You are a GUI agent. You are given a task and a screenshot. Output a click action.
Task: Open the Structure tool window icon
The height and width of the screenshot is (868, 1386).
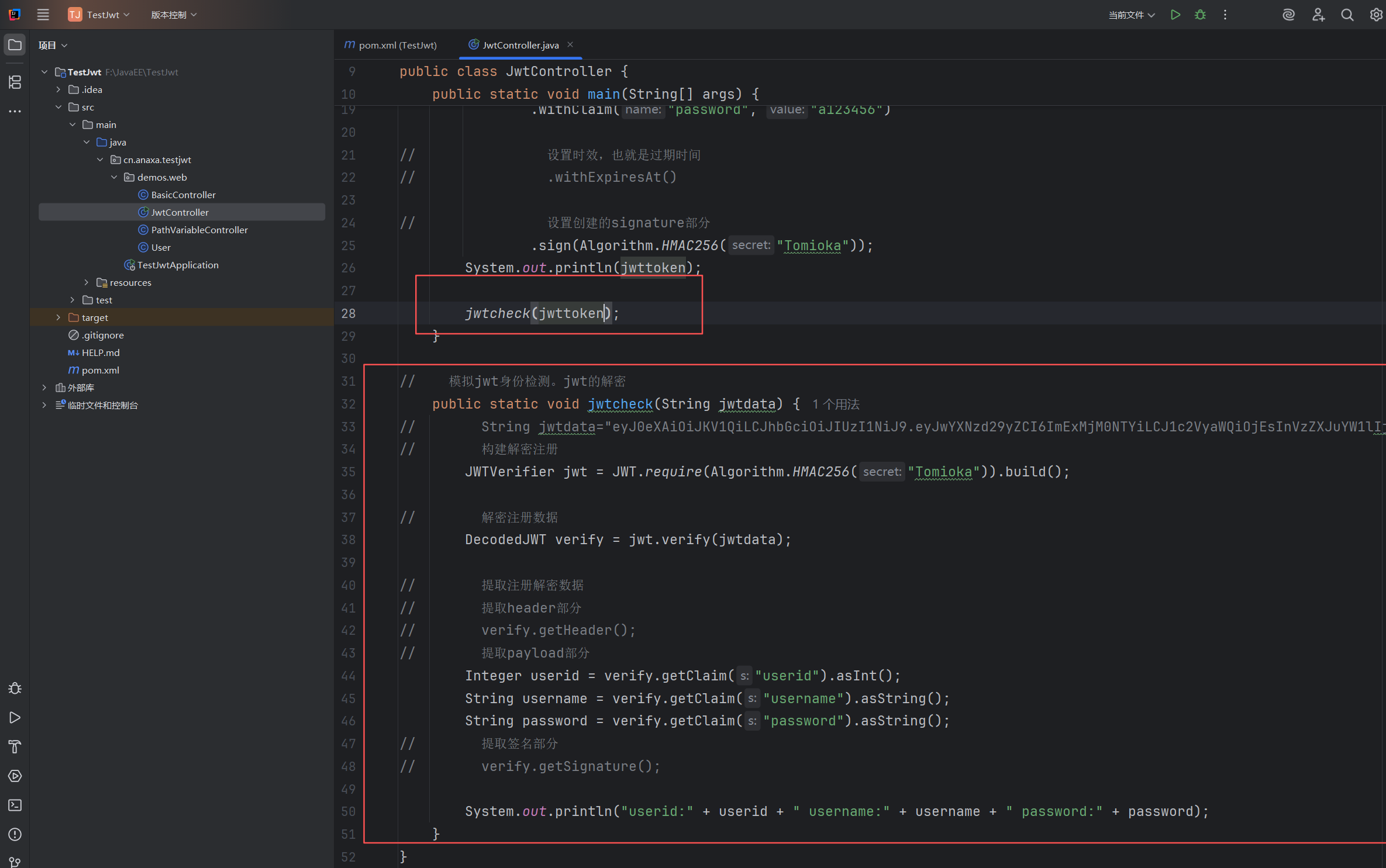point(15,82)
